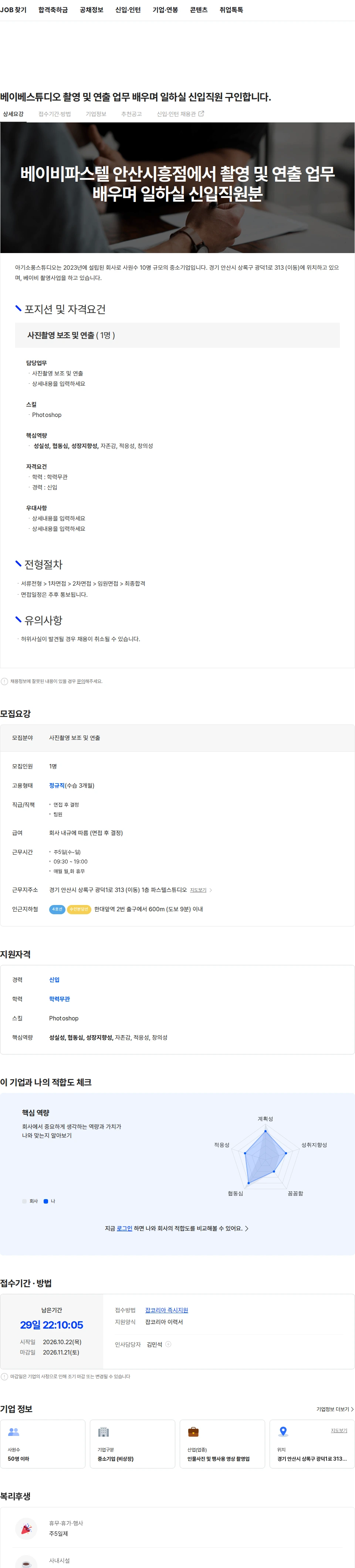Screen dimensions: 355x1568
Task: Switch to the 추천공고 tab
Action: [131, 114]
